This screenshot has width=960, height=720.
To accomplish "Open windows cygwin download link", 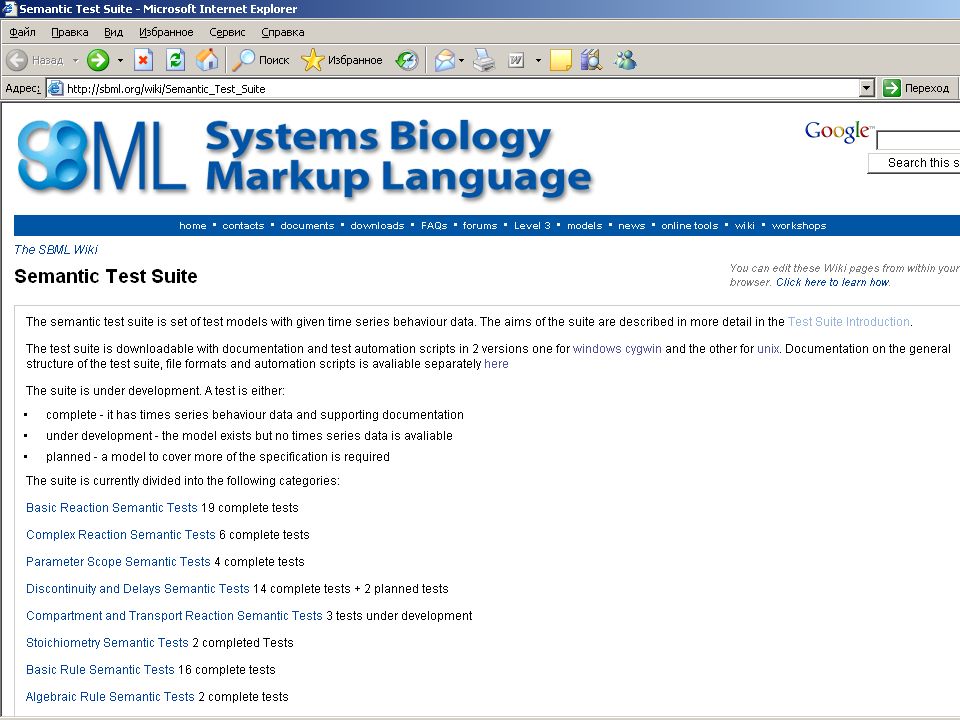I will [617, 349].
